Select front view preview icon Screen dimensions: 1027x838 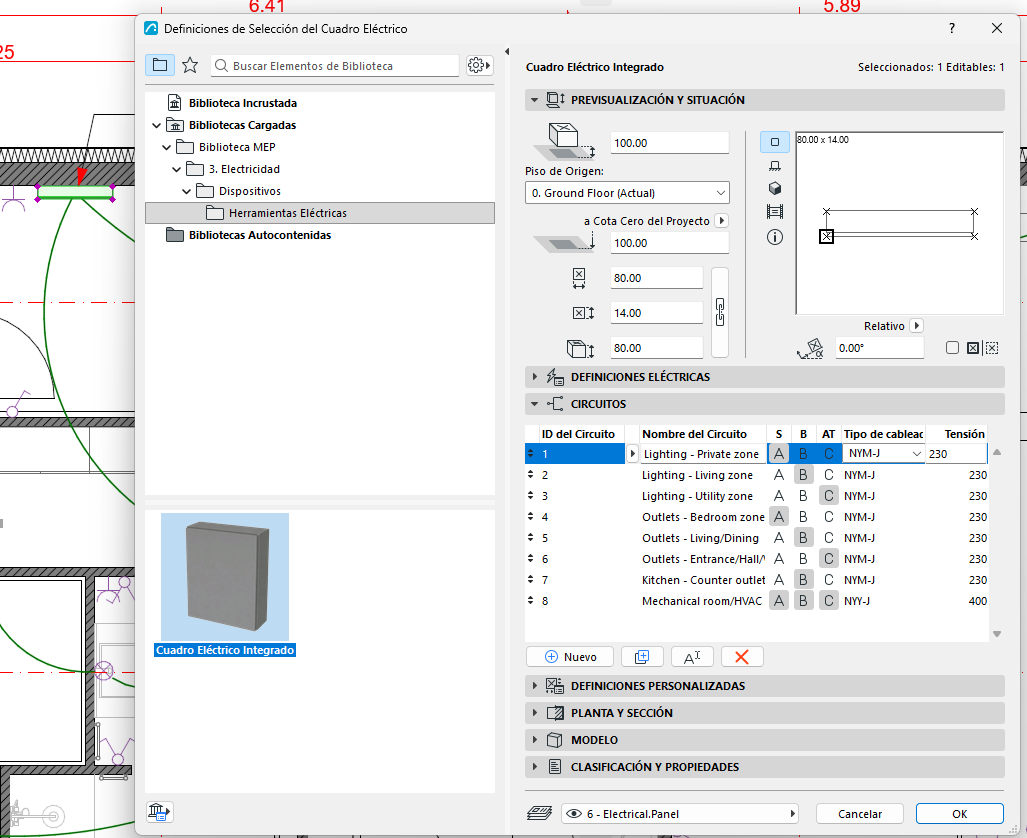click(775, 166)
